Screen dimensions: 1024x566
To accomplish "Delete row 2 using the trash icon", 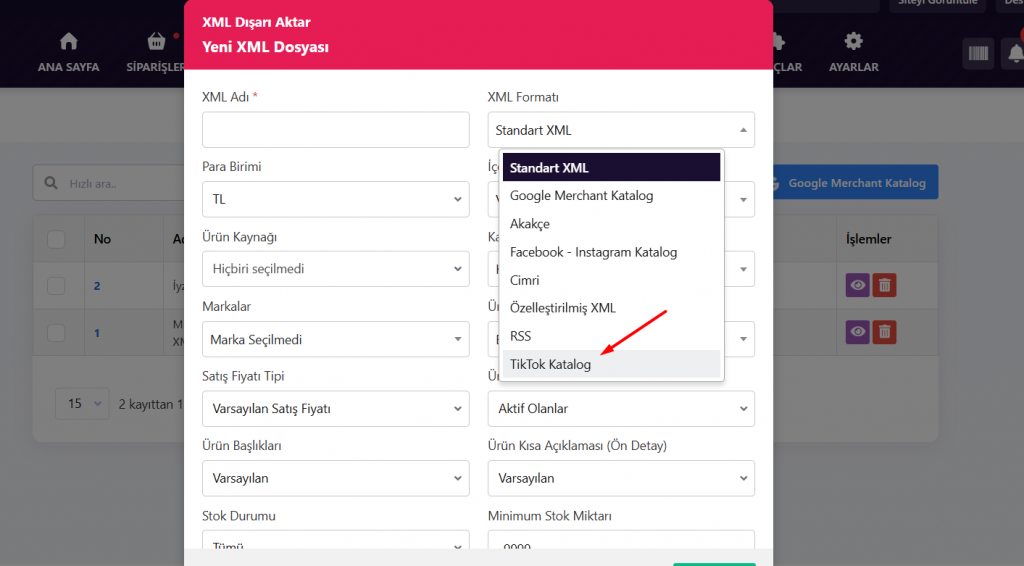I will click(x=884, y=285).
